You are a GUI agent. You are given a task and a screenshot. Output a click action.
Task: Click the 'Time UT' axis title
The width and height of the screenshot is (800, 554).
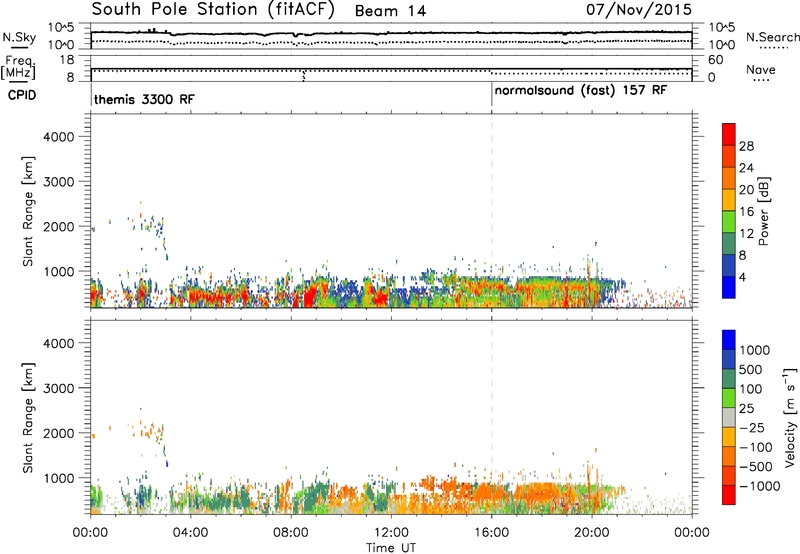[x=391, y=548]
